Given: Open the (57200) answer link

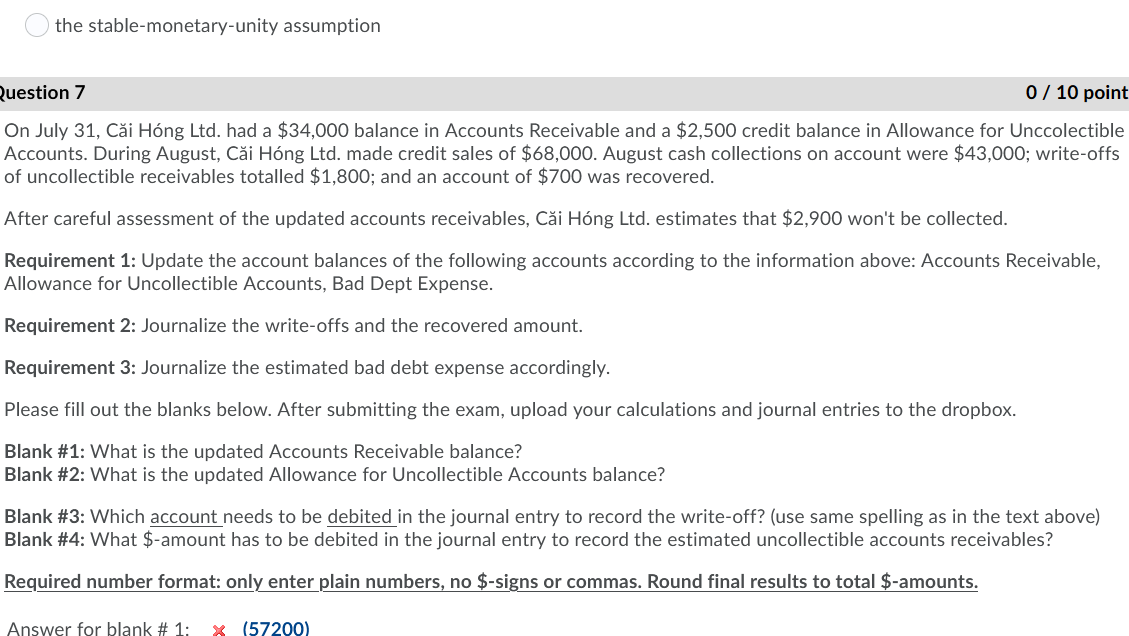Looking at the screenshot, I should [x=274, y=628].
